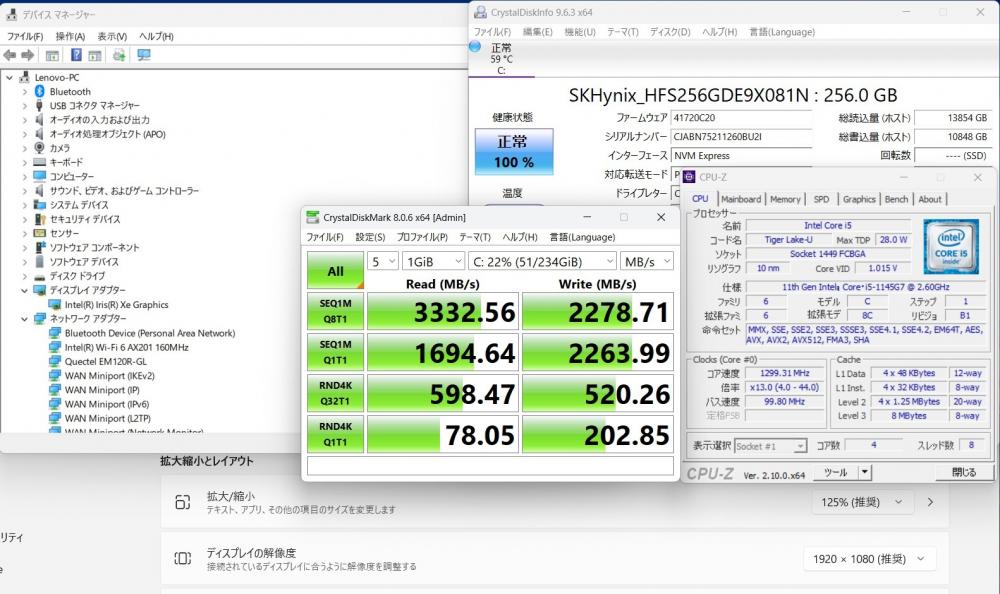Viewport: 1000px width, 594px height.
Task: Select WAN Miniport (IKEv2) entry
Action: pyautogui.click(x=109, y=376)
